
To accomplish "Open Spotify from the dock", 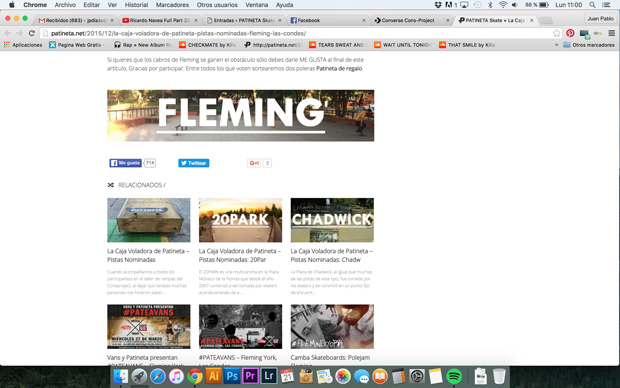I will pos(454,376).
